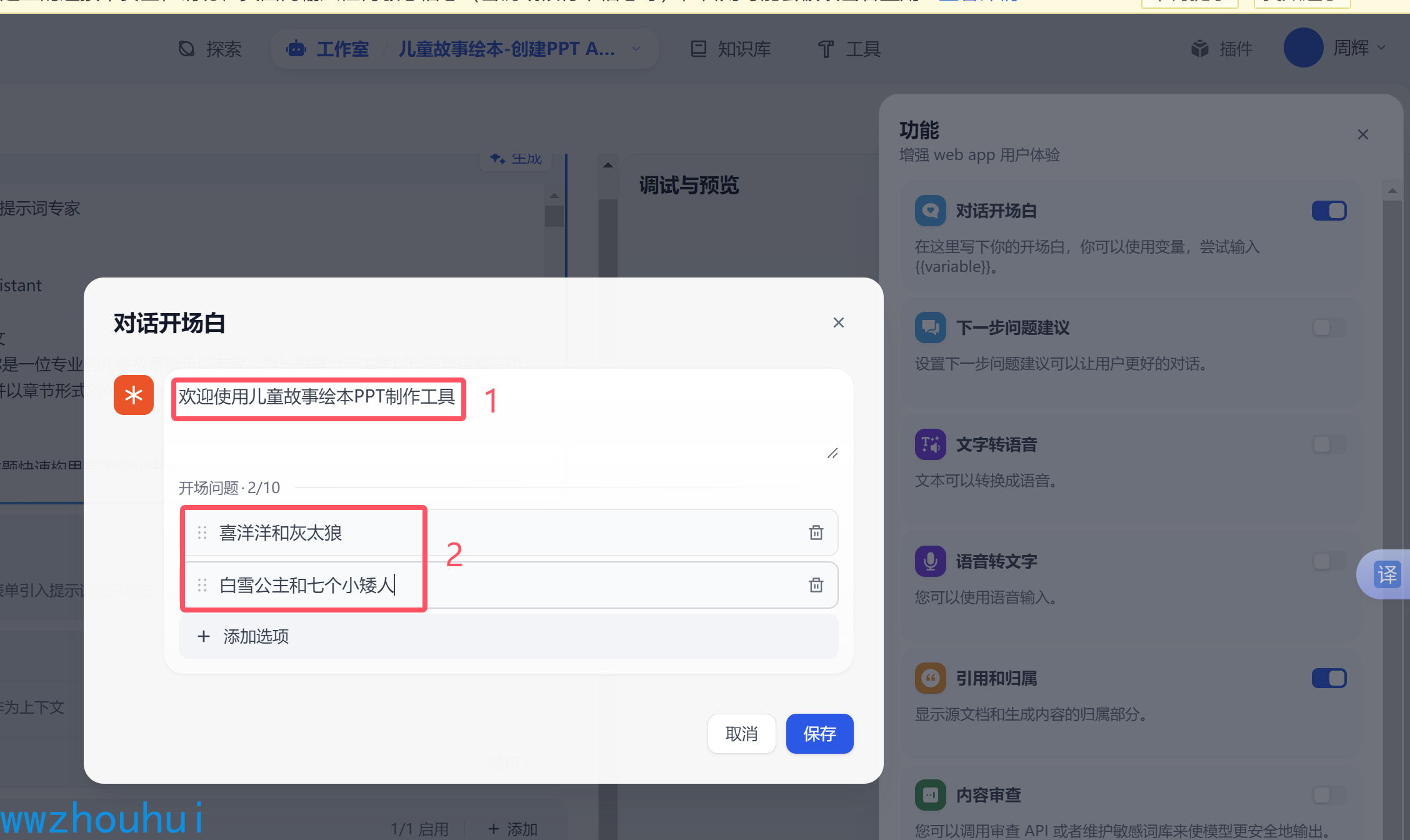Disable the 引用和归属 toggle
This screenshot has height=840, width=1410.
pyautogui.click(x=1329, y=678)
